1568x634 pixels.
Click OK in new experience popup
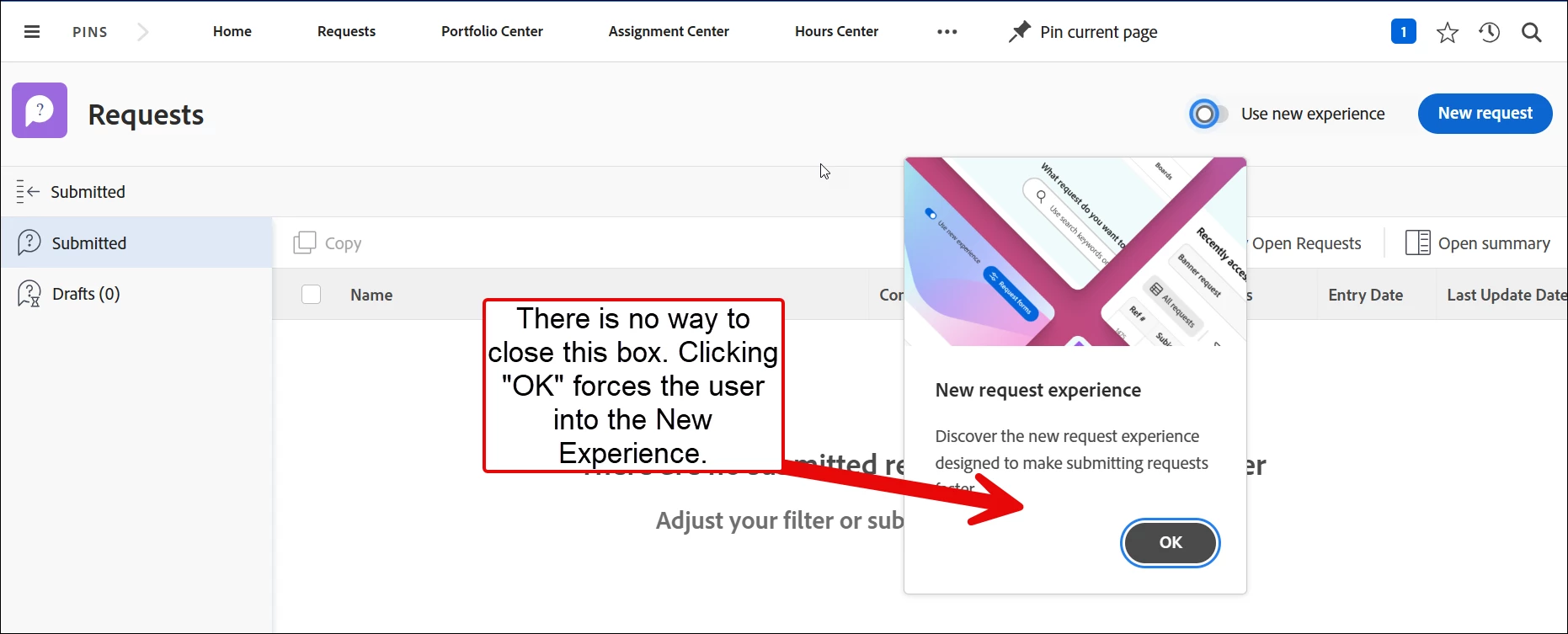click(1171, 543)
